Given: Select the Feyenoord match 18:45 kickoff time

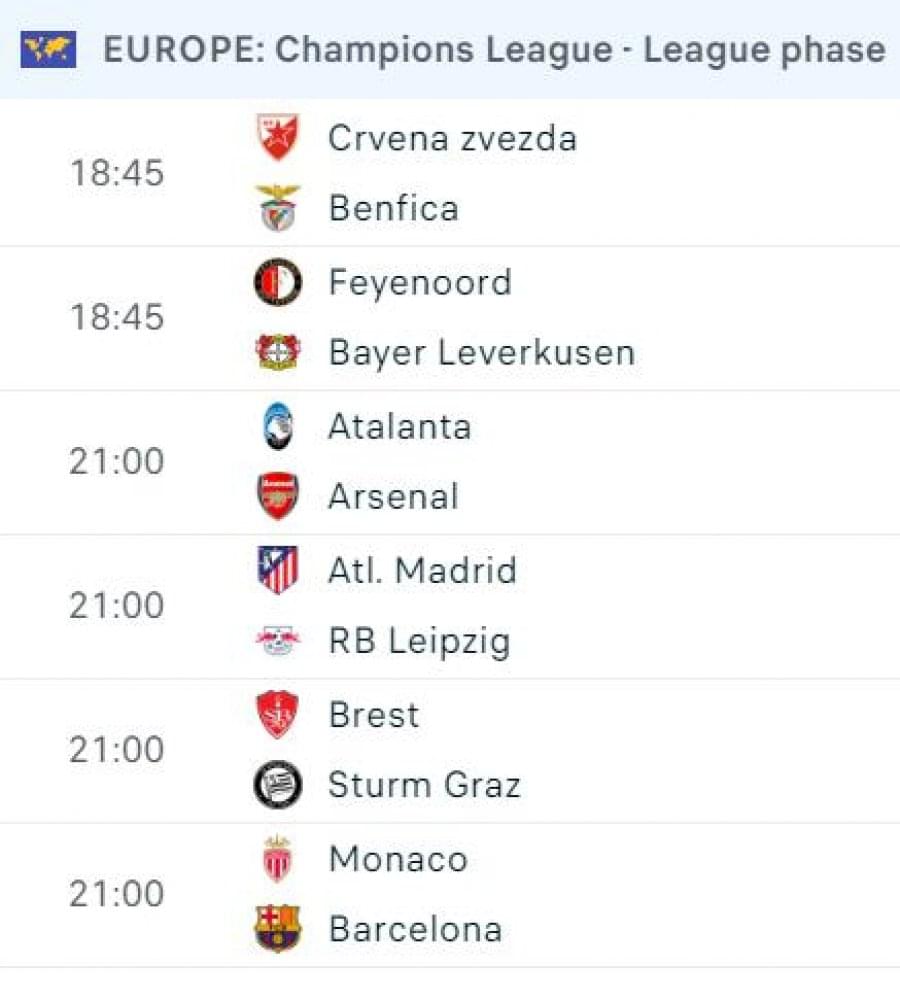Looking at the screenshot, I should 116,317.
